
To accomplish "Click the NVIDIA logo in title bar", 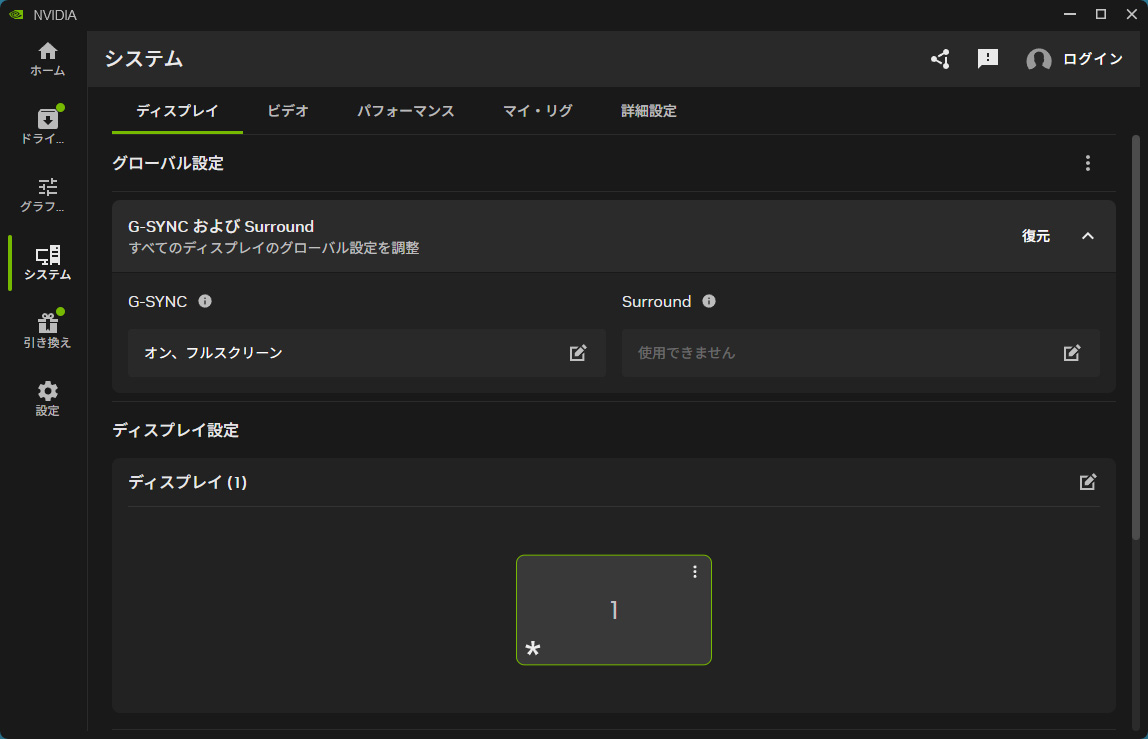I will pos(16,15).
